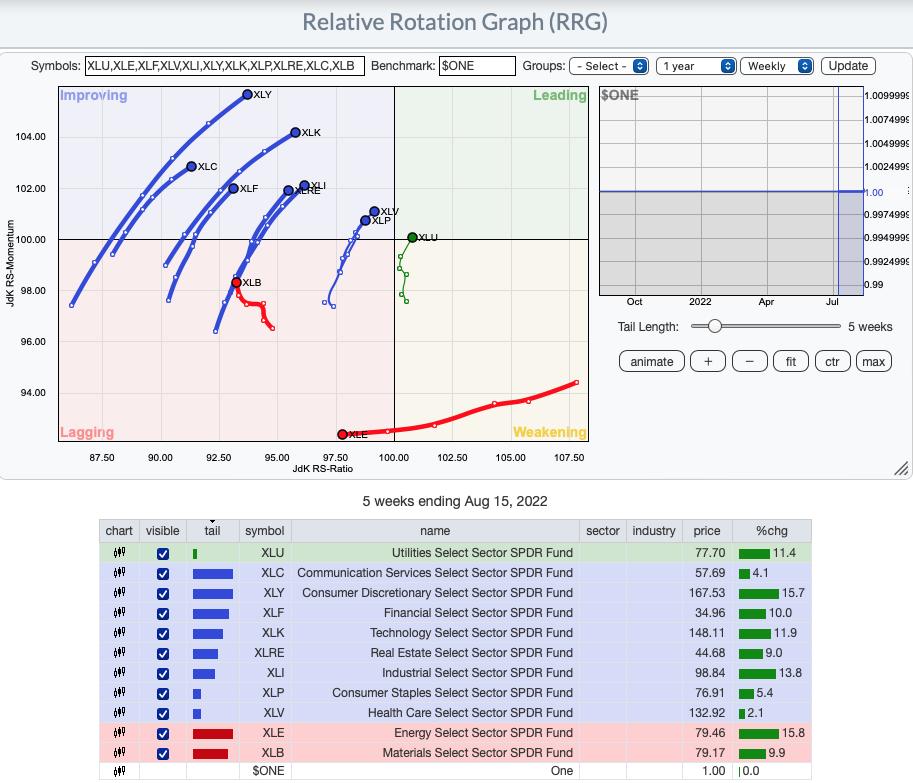Open the chart icon in $ONE row

(x=119, y=771)
